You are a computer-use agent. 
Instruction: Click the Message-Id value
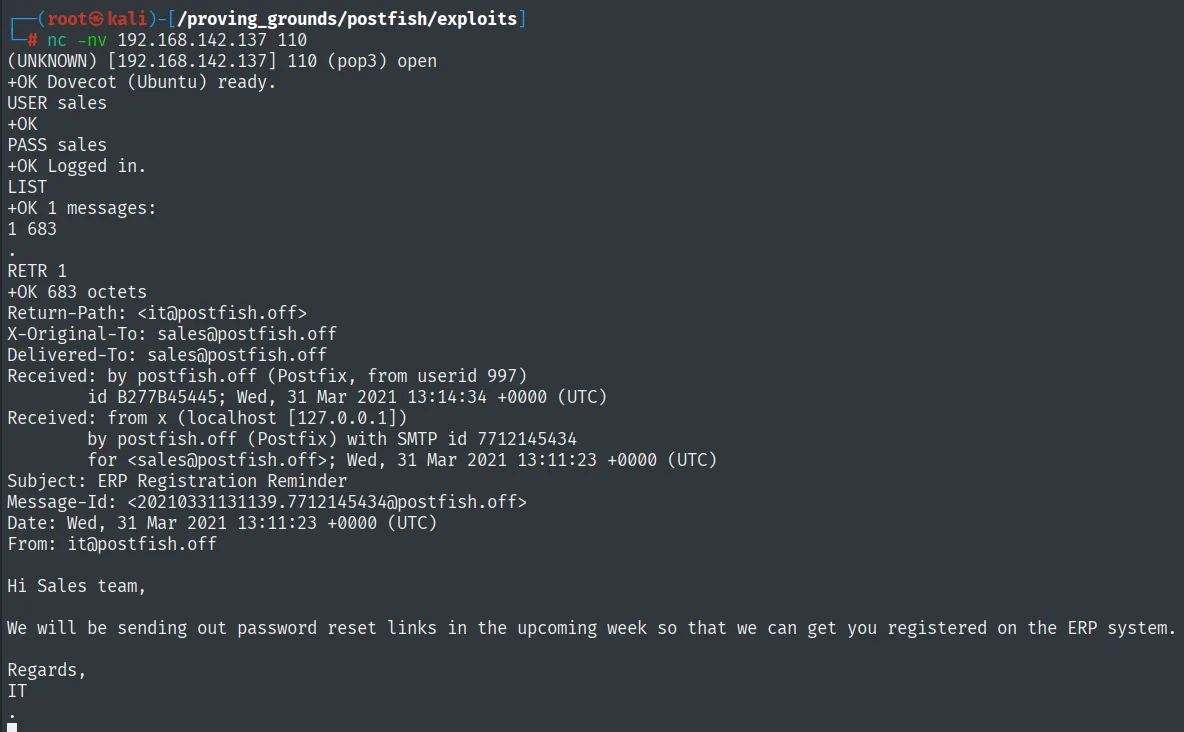coord(327,502)
